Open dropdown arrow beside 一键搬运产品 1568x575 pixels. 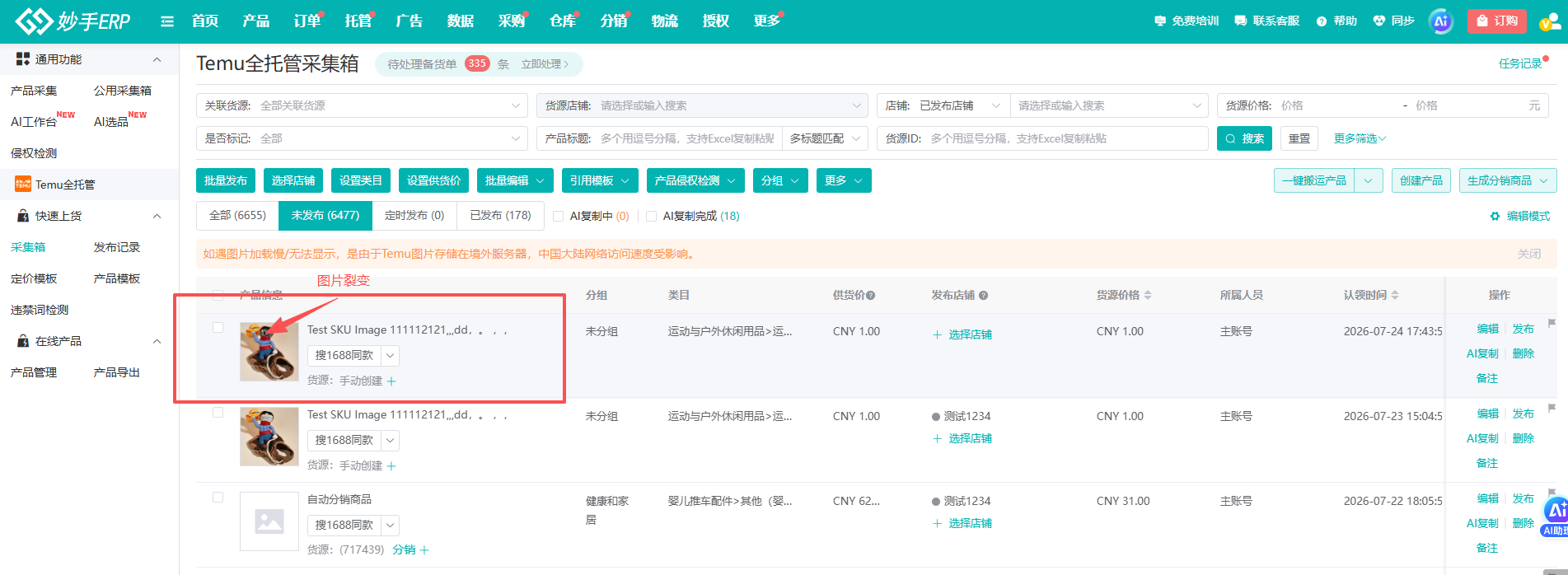click(x=1369, y=180)
